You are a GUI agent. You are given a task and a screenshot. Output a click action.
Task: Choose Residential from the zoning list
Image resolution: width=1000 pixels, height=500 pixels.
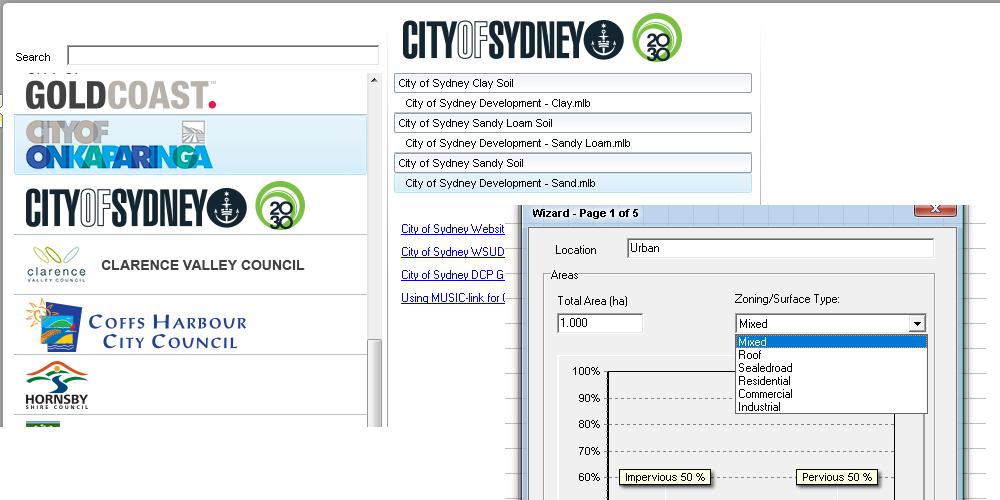(x=764, y=381)
